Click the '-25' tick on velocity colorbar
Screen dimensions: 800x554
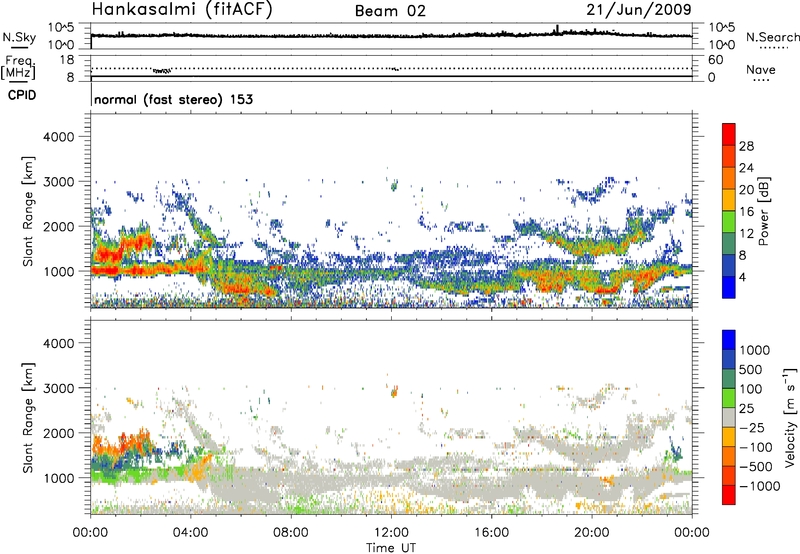tap(755, 428)
